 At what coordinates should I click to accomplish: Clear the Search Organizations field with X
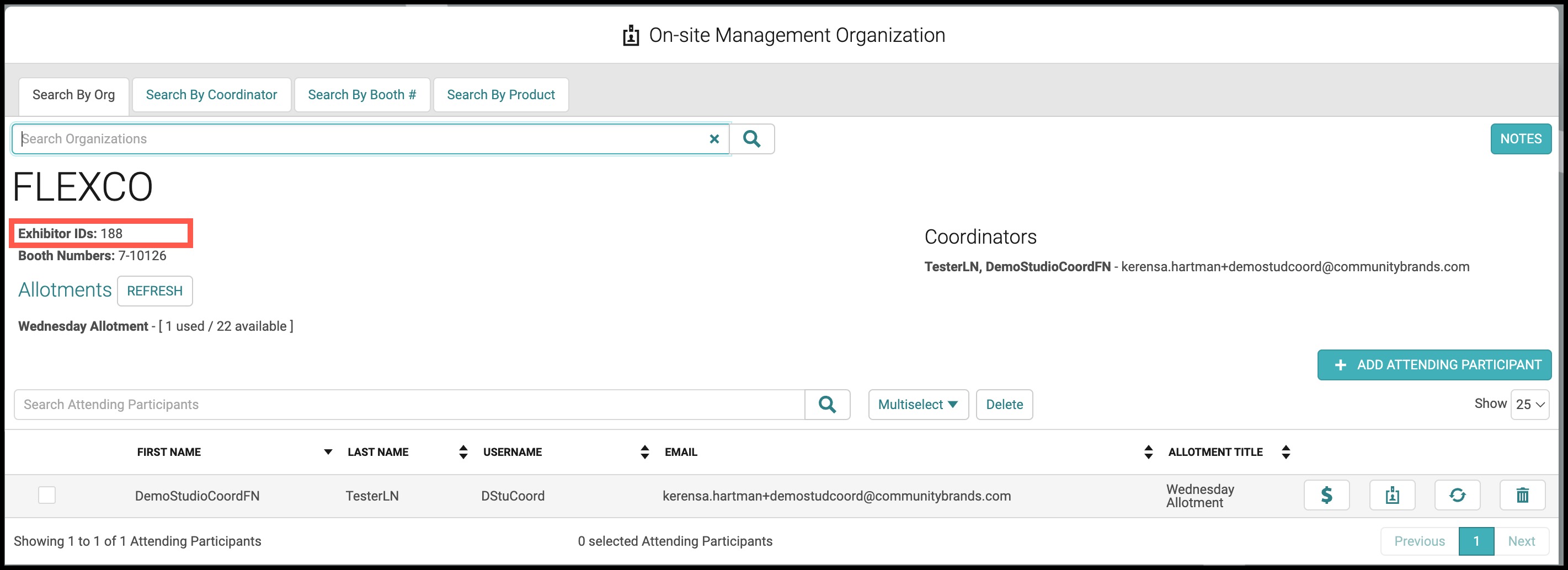714,139
